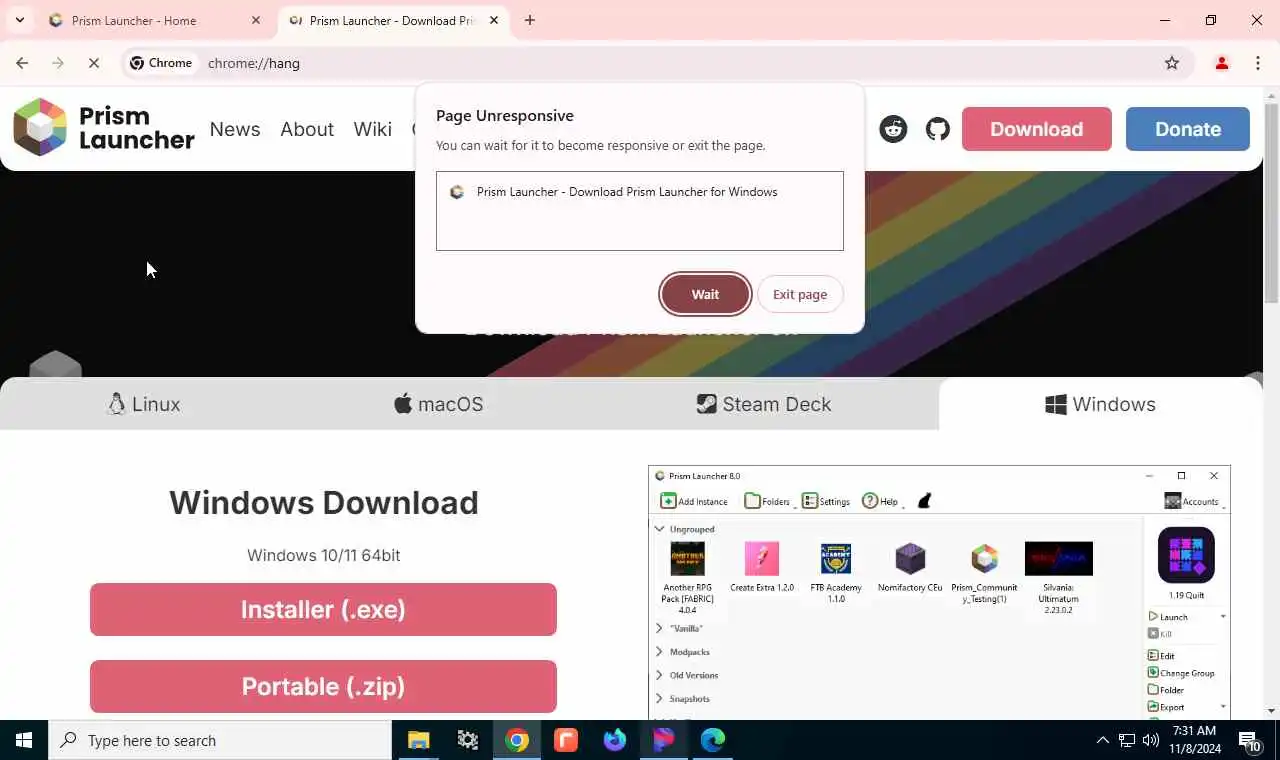
Task: Bookmark this page with star icon
Action: tap(1172, 63)
